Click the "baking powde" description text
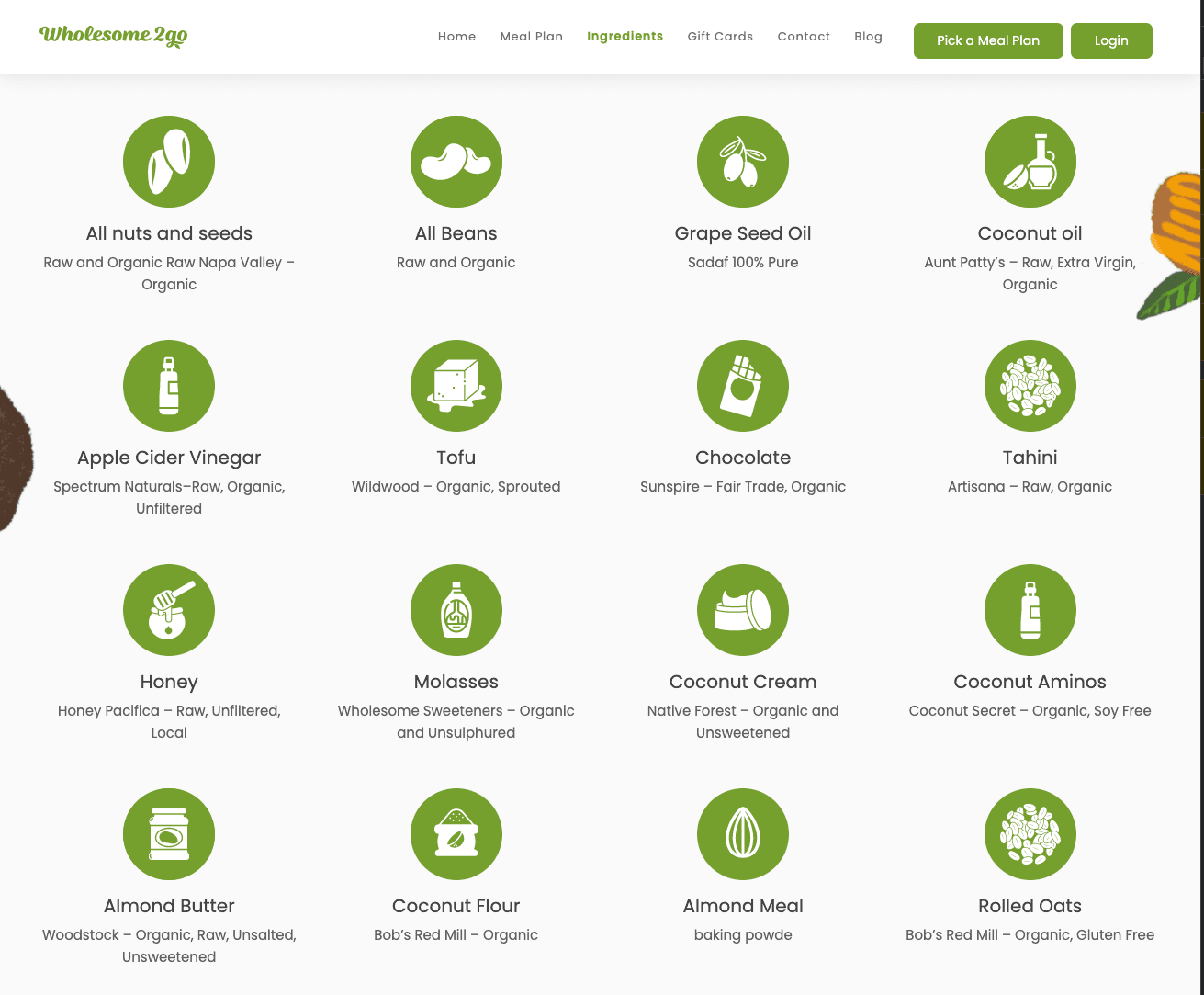The width and height of the screenshot is (1204, 995). click(x=743, y=934)
